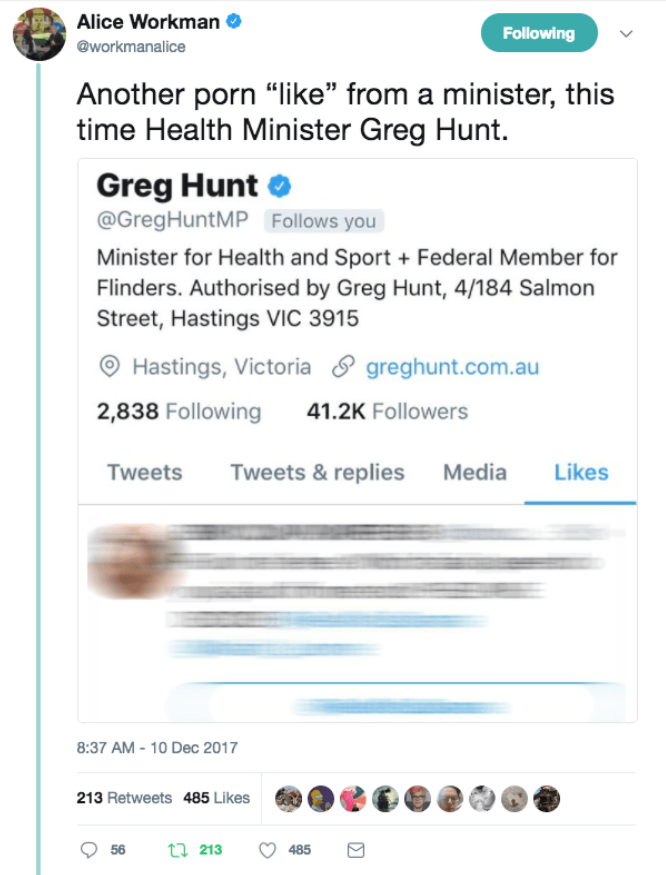Click the chain link icon beside website
The height and width of the screenshot is (875, 666).
click(x=343, y=367)
